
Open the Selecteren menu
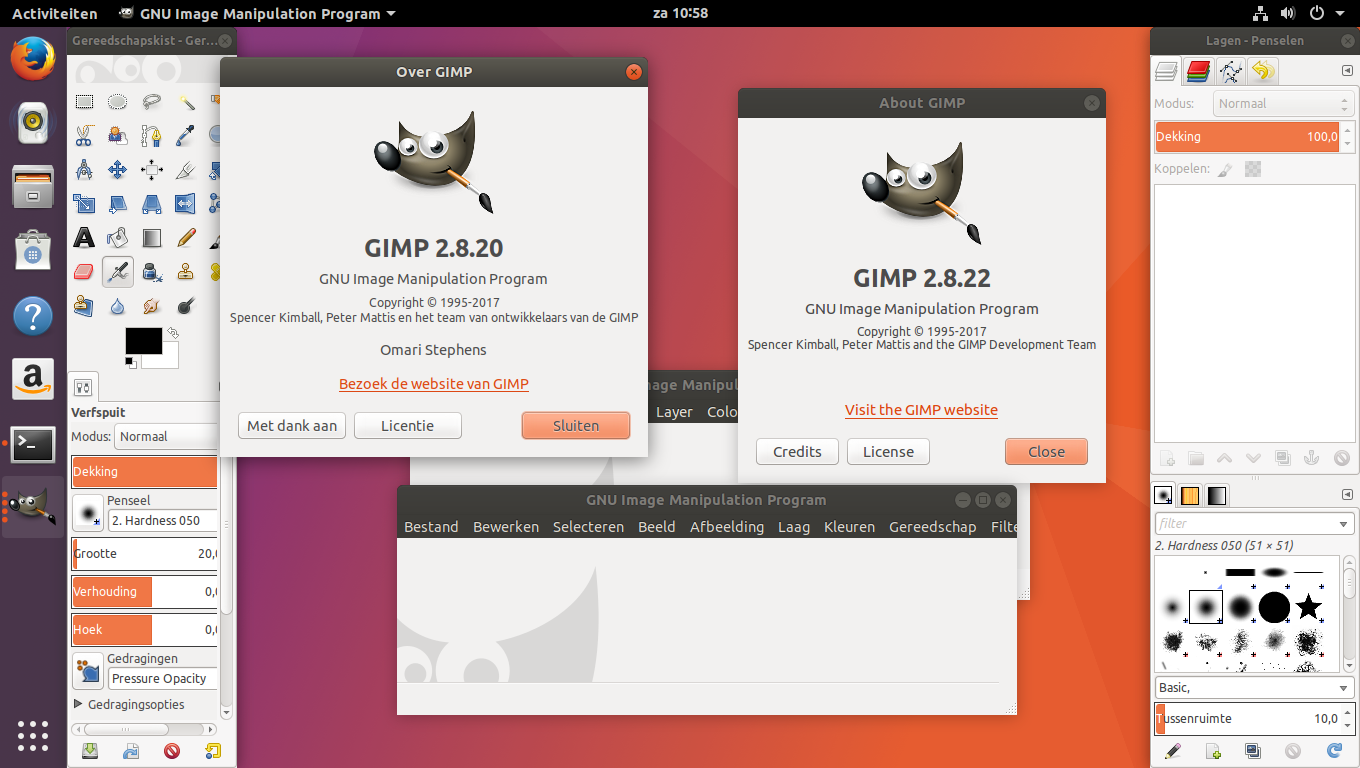[588, 527]
